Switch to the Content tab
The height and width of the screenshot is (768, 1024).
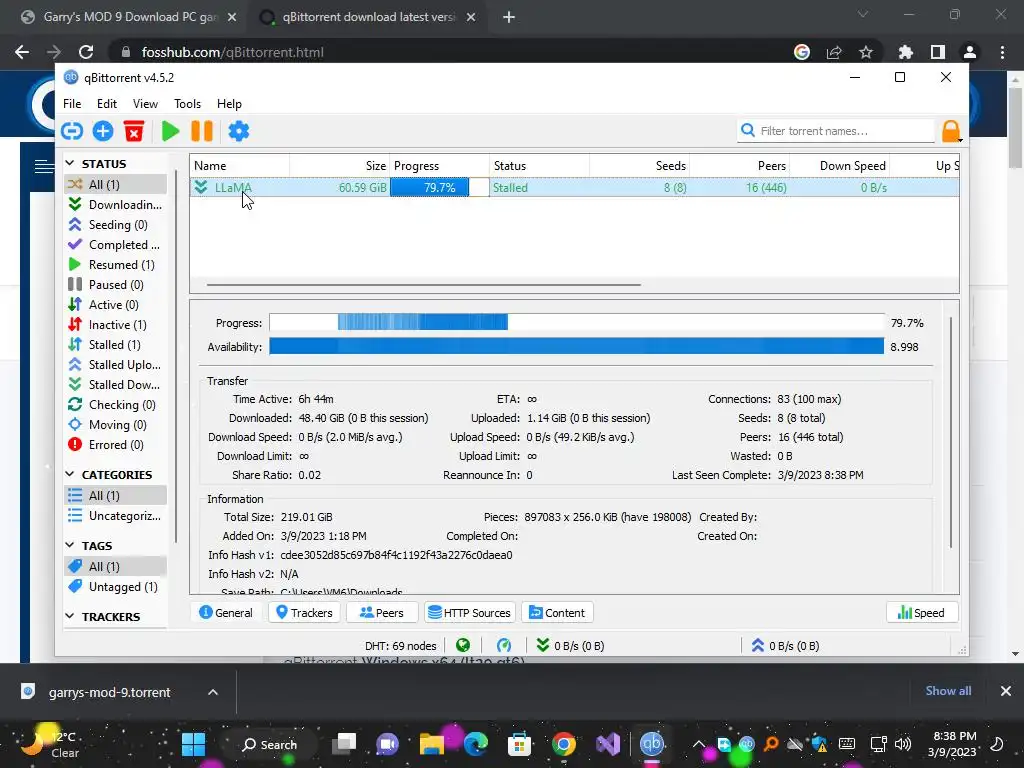pos(557,613)
